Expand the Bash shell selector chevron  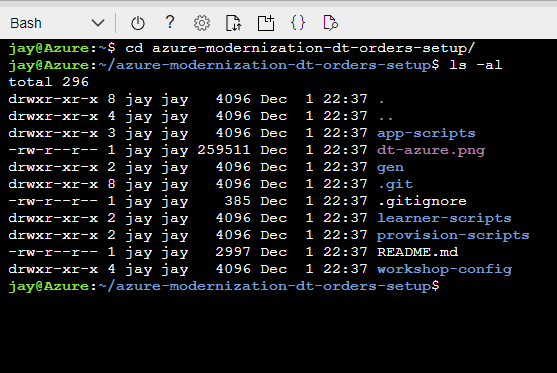click(x=98, y=23)
